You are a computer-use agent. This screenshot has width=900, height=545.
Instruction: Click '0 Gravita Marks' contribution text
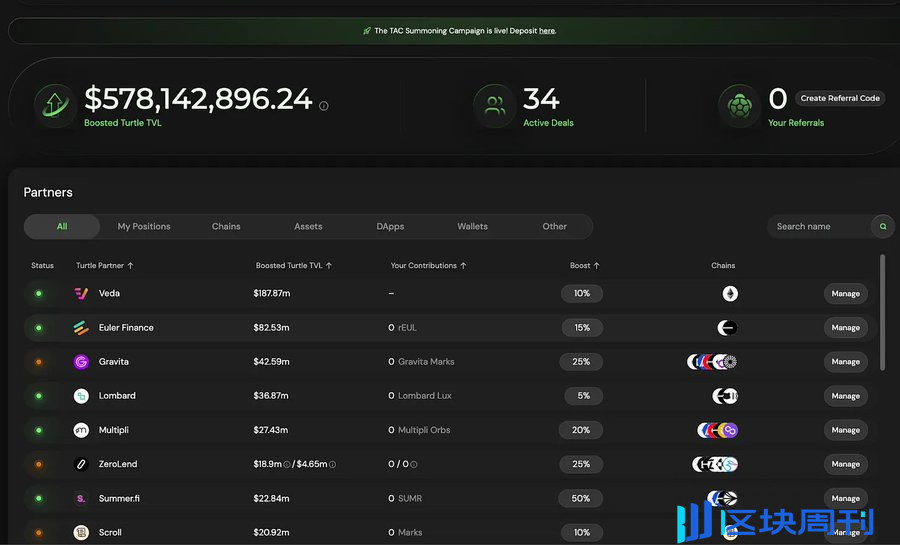click(x=421, y=362)
